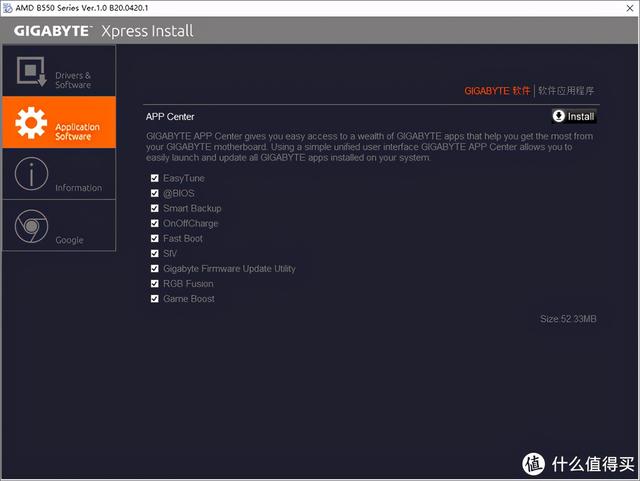Click the @BIOS label

179,193
